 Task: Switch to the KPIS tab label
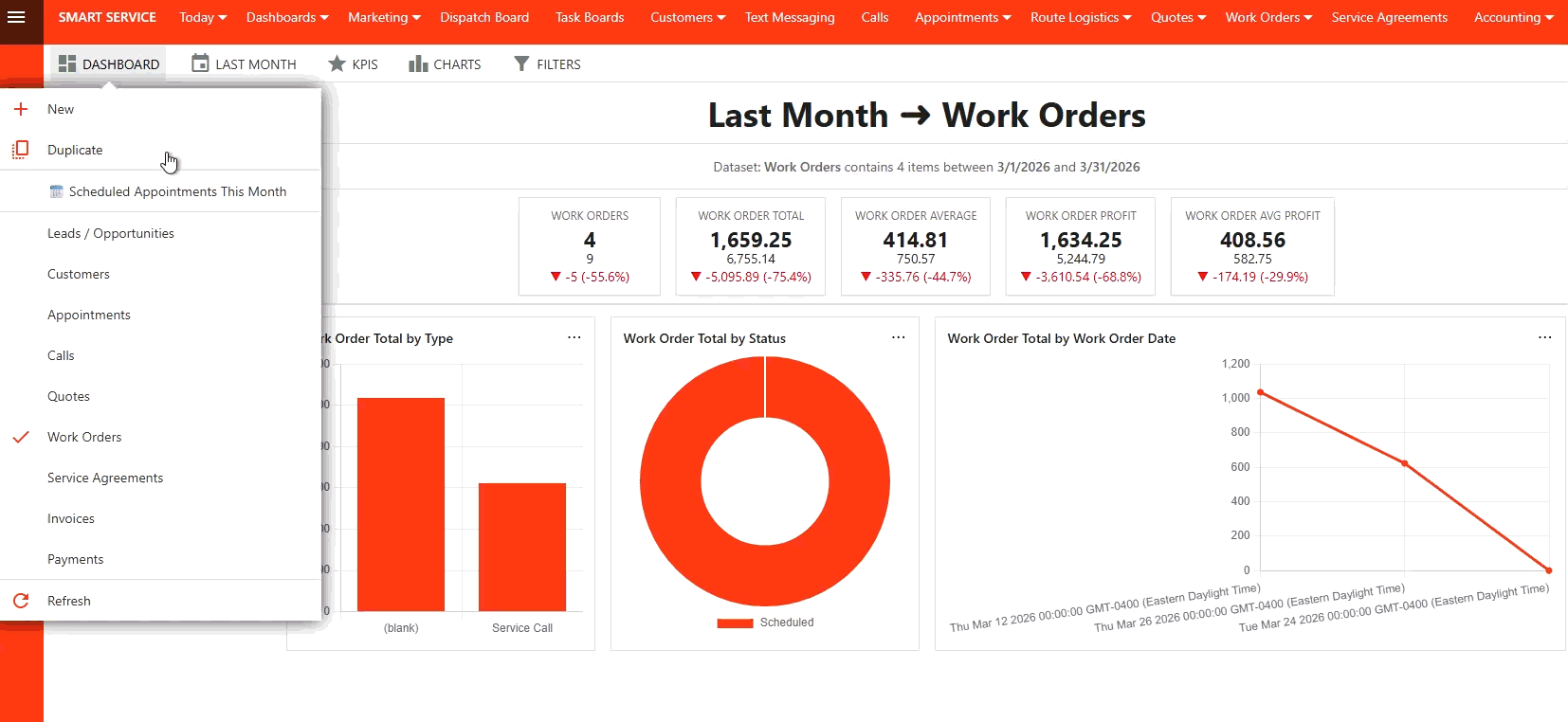[365, 64]
